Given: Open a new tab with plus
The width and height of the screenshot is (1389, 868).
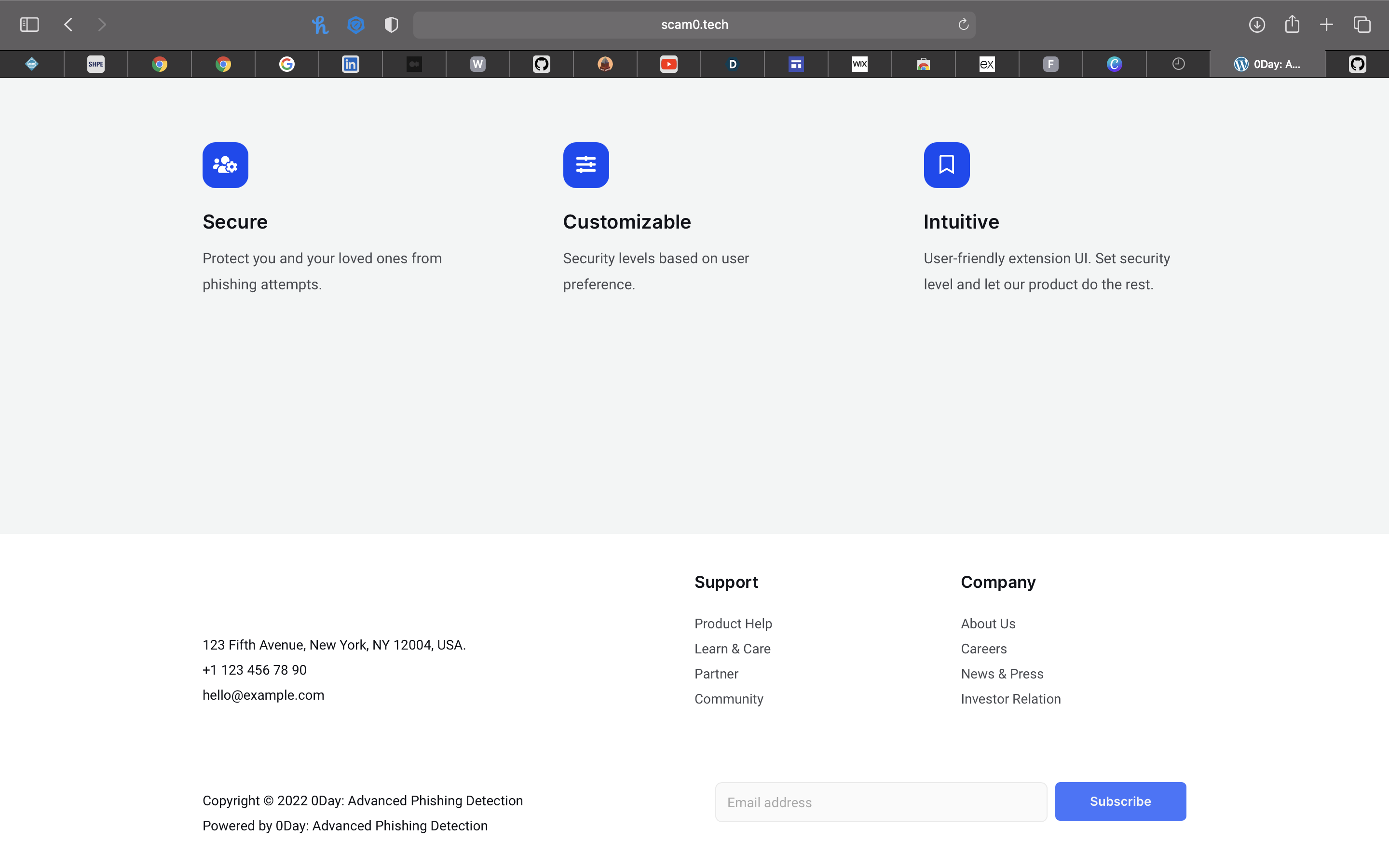Looking at the screenshot, I should tap(1326, 25).
